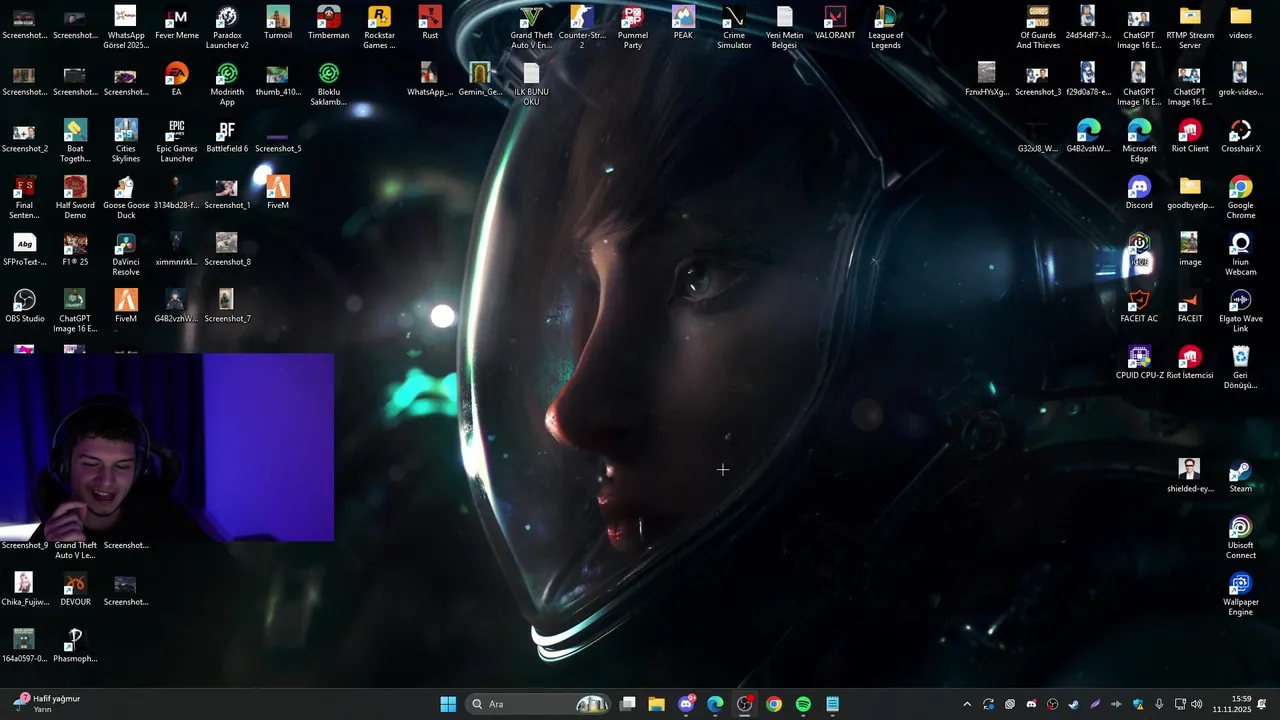Image resolution: width=1280 pixels, height=720 pixels.
Task: Select the Screenshot_8 image file
Action: coord(227,250)
